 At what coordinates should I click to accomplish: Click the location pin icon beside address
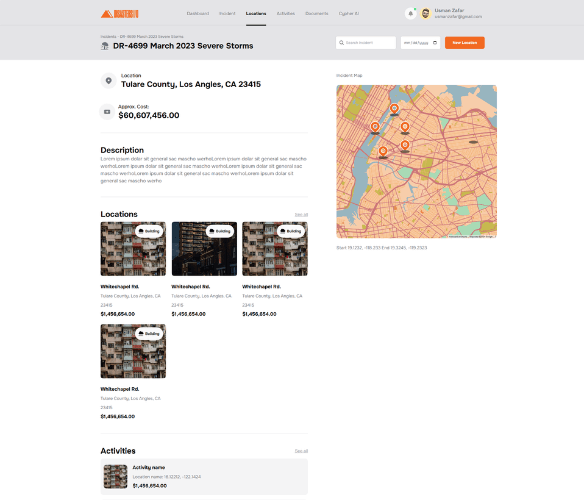pos(108,80)
